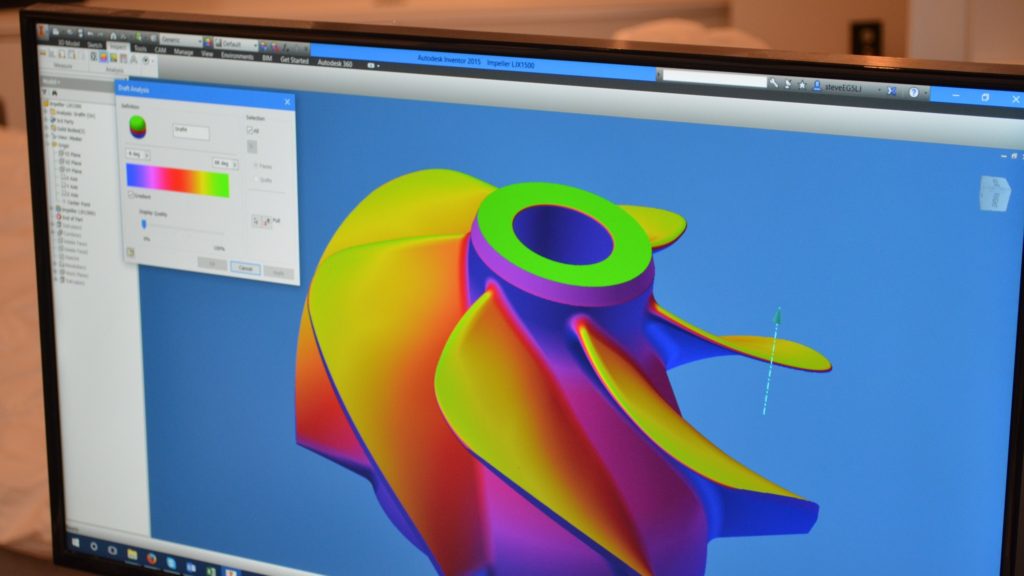Click the OK button in Draft Analysis
Screen dimensions: 1024x576
pyautogui.click(x=212, y=264)
